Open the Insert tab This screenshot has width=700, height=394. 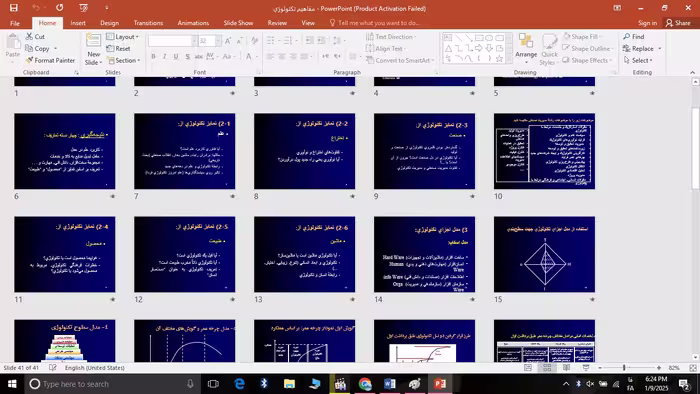pos(78,23)
